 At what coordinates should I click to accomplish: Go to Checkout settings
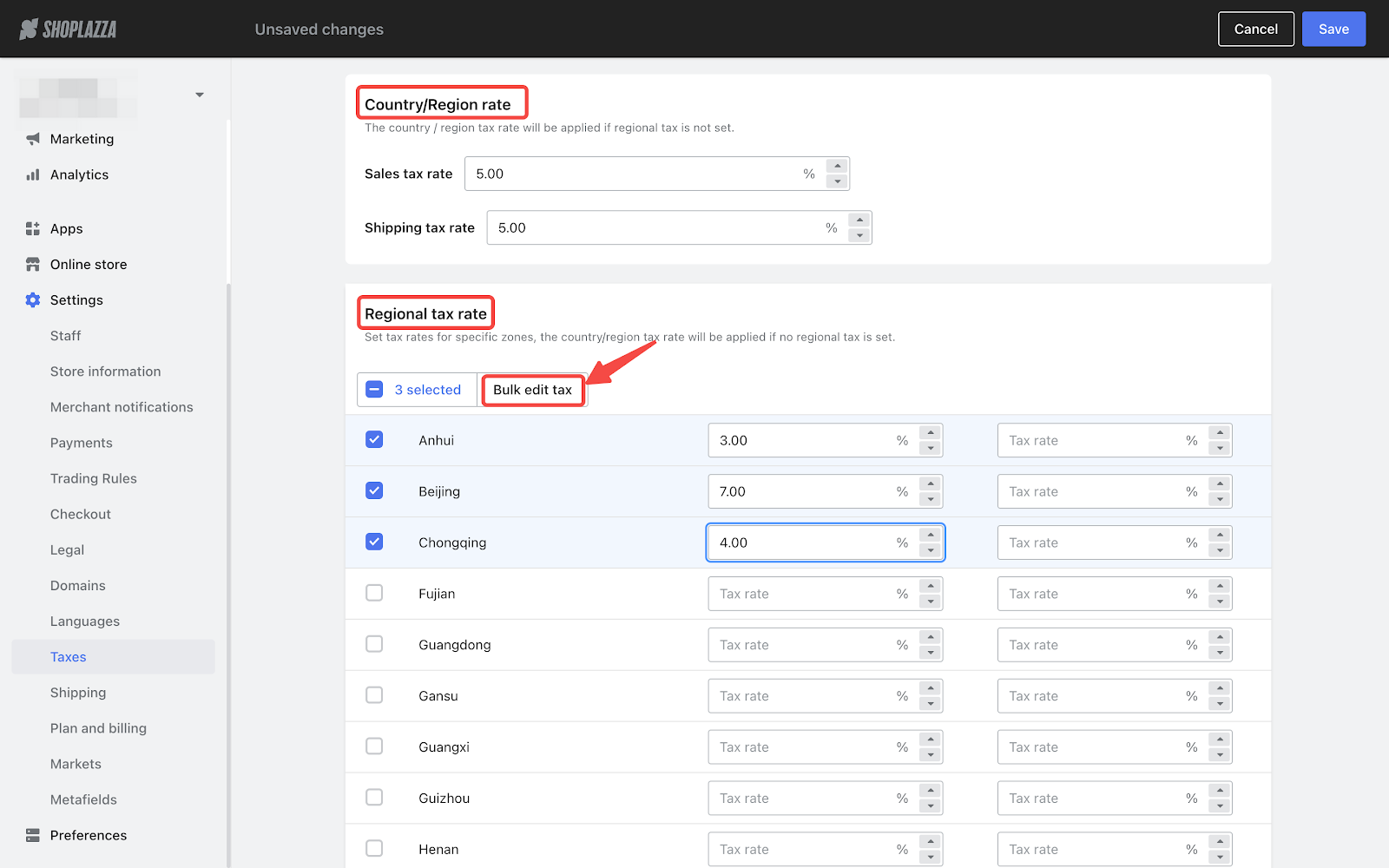tap(81, 514)
